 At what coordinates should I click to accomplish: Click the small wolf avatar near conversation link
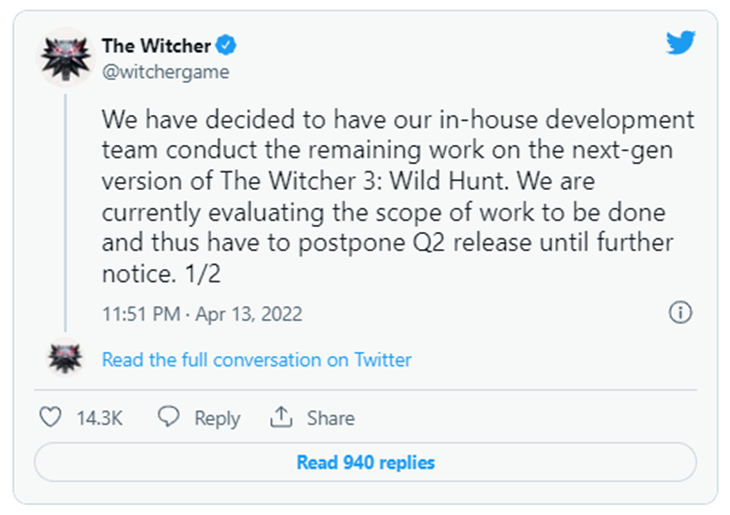click(66, 358)
